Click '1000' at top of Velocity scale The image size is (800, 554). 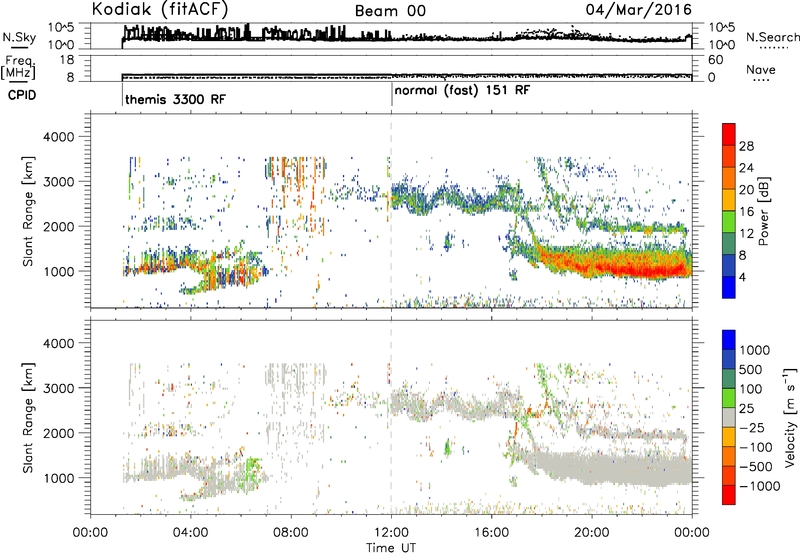coord(754,350)
